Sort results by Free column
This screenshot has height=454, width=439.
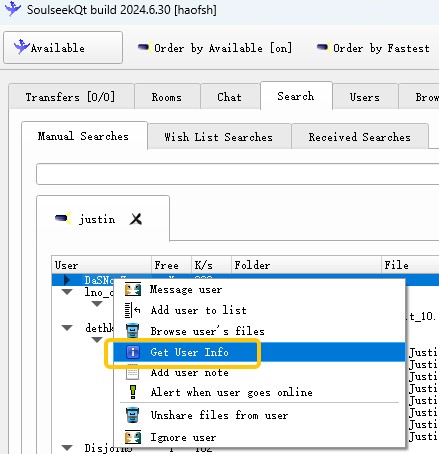[171, 265]
